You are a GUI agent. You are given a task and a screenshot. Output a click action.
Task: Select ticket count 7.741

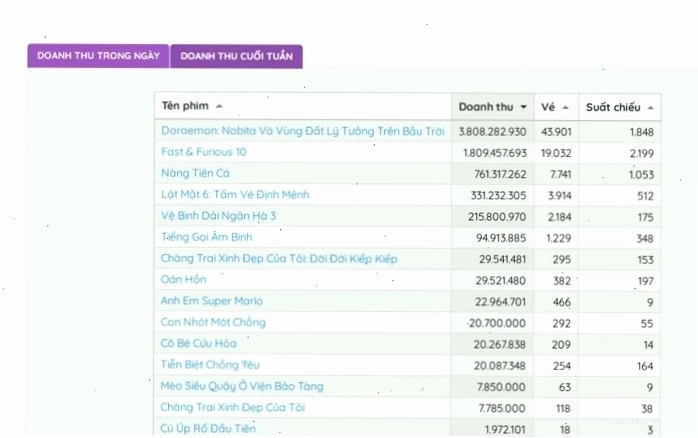[561, 174]
